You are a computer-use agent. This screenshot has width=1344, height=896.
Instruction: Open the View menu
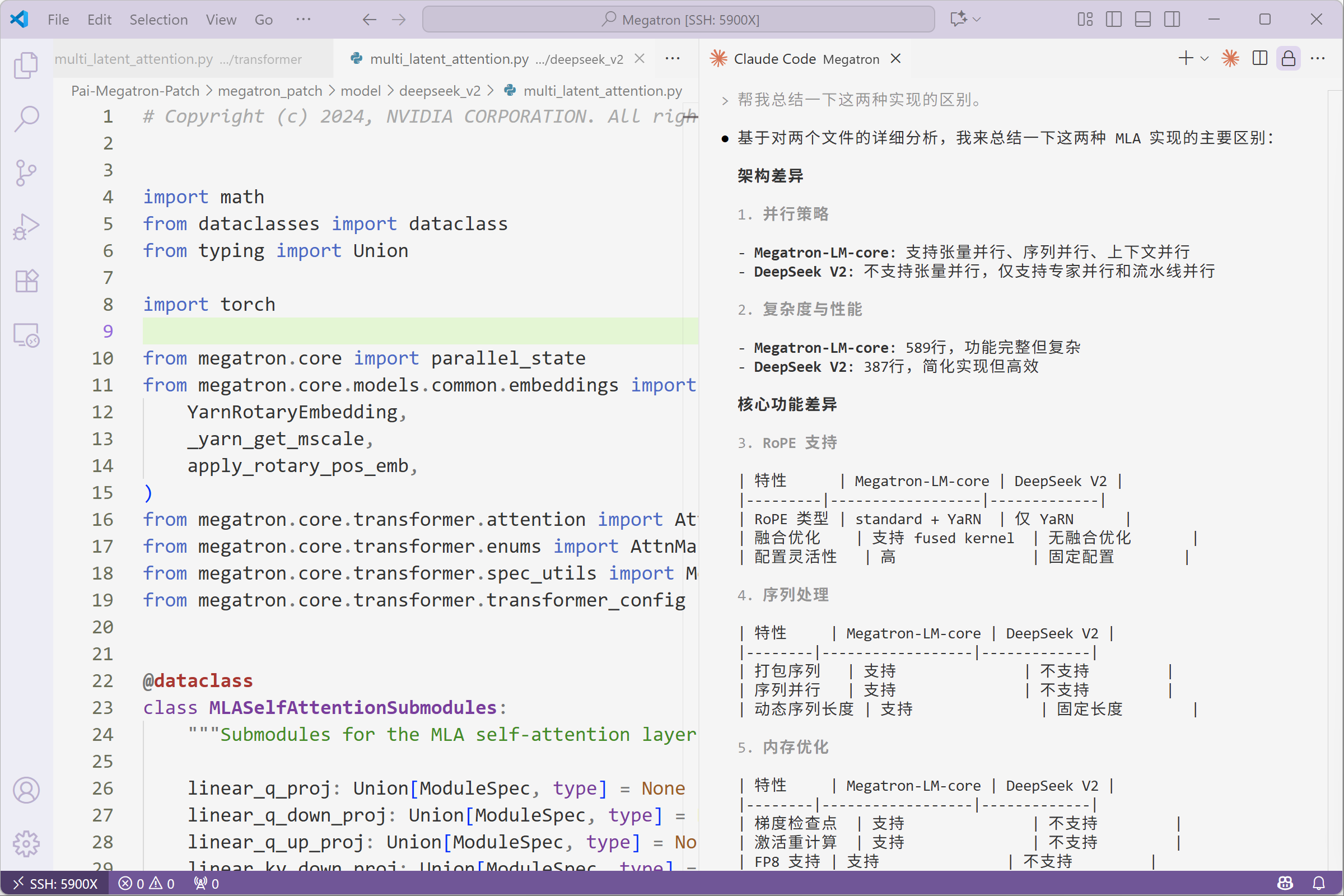click(221, 20)
